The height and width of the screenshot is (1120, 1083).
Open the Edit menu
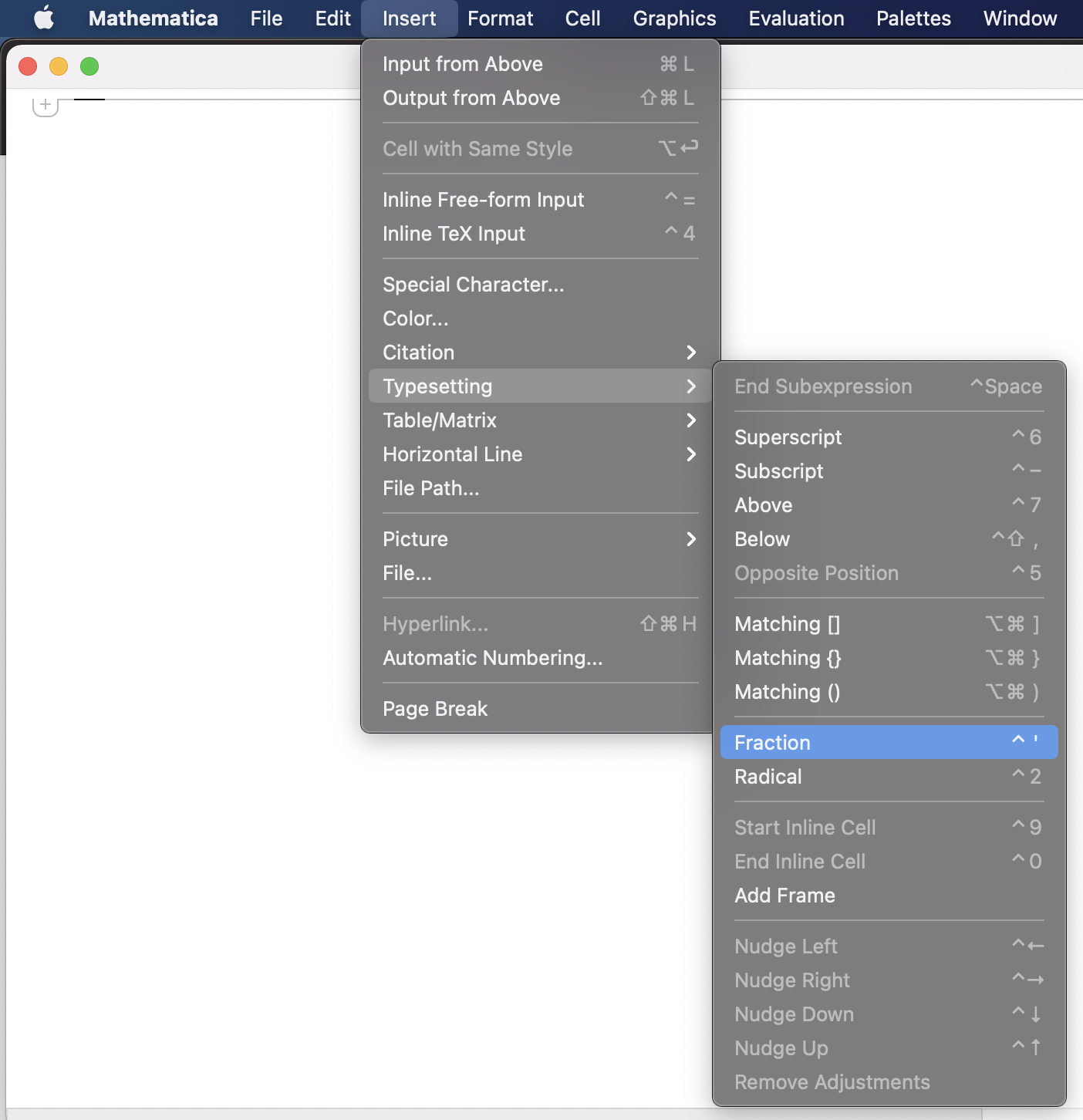[332, 18]
